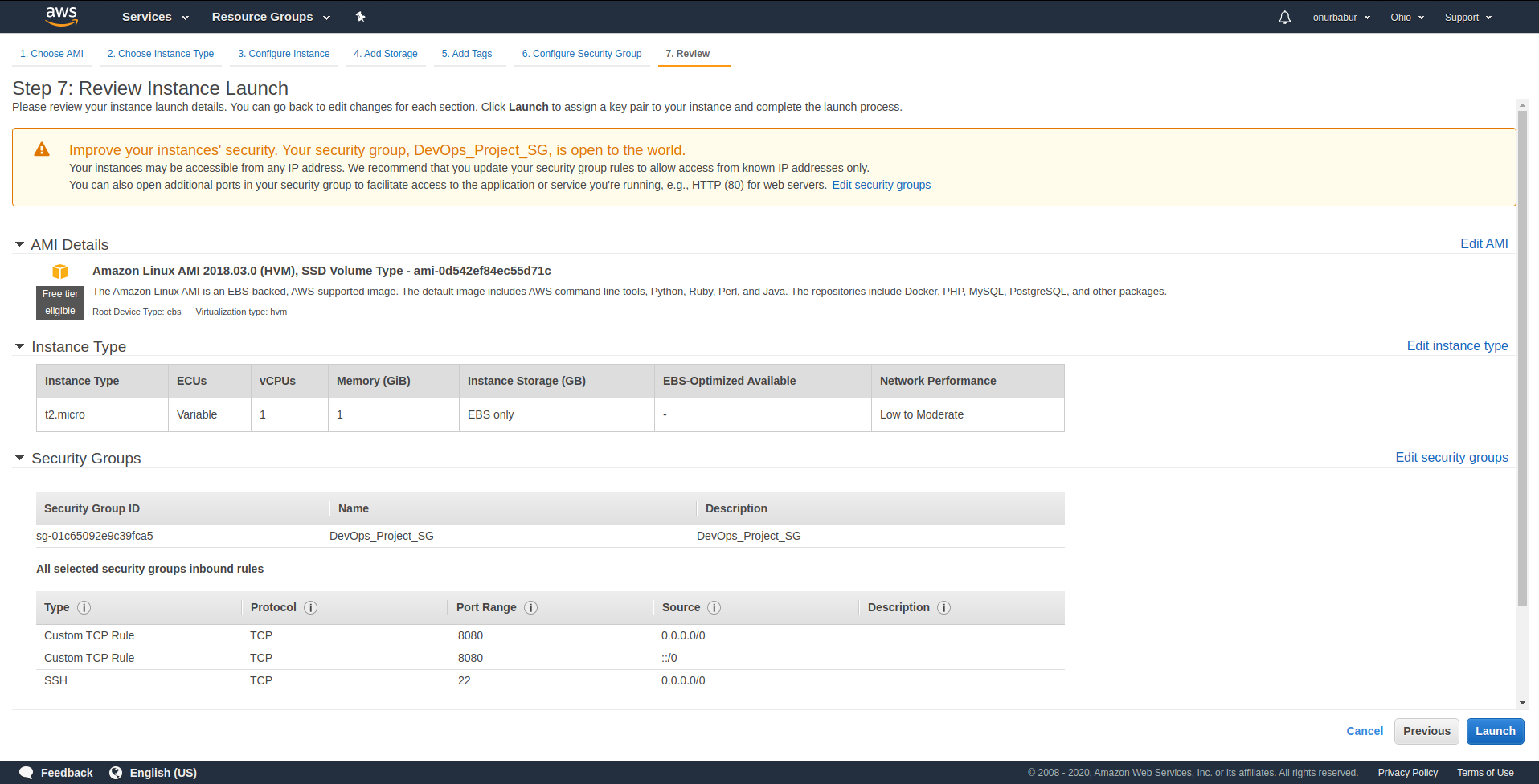Screen dimensions: 1539x784
Task: Click the orange AMI box icon
Action: [x=60, y=272]
